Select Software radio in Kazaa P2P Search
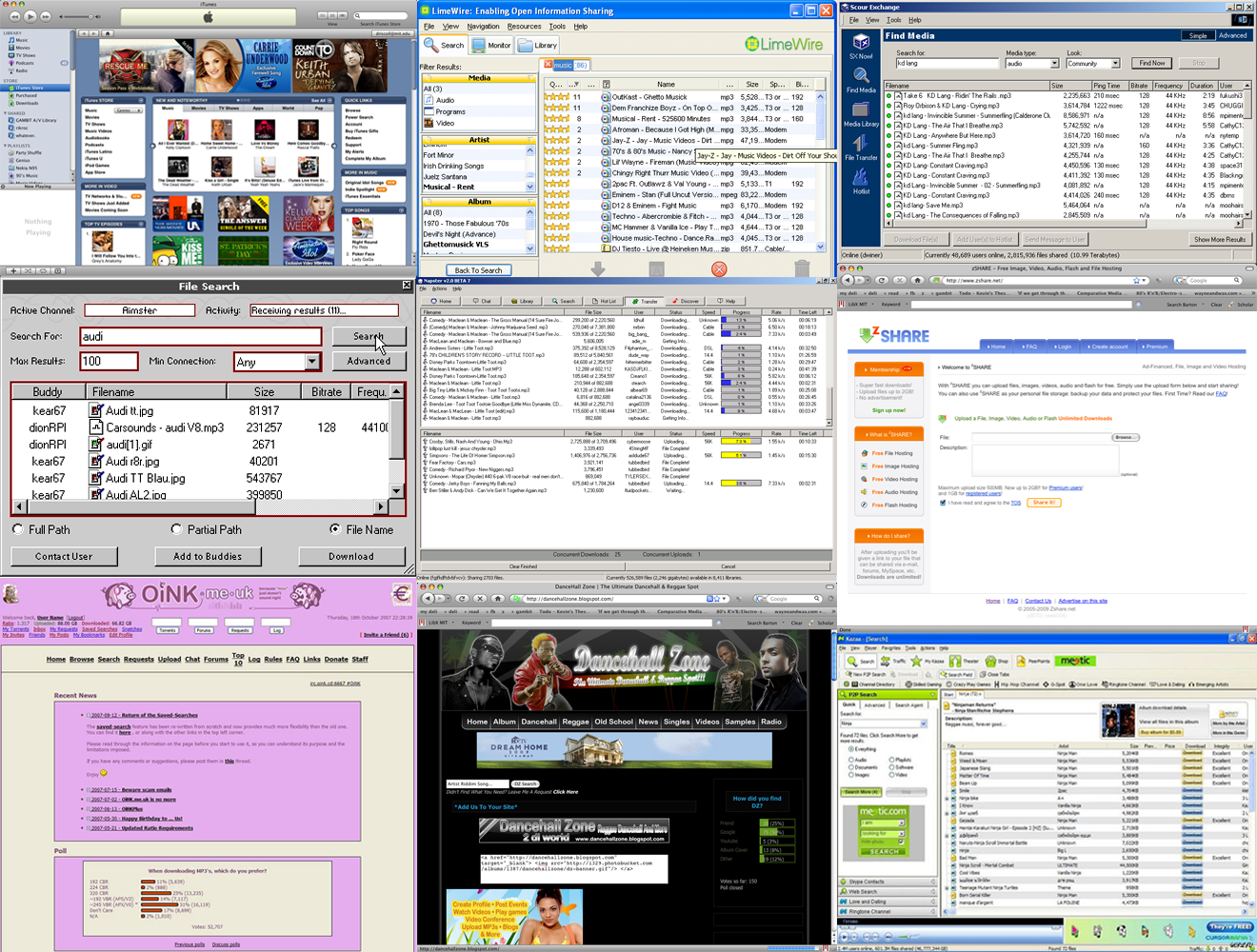 (891, 767)
